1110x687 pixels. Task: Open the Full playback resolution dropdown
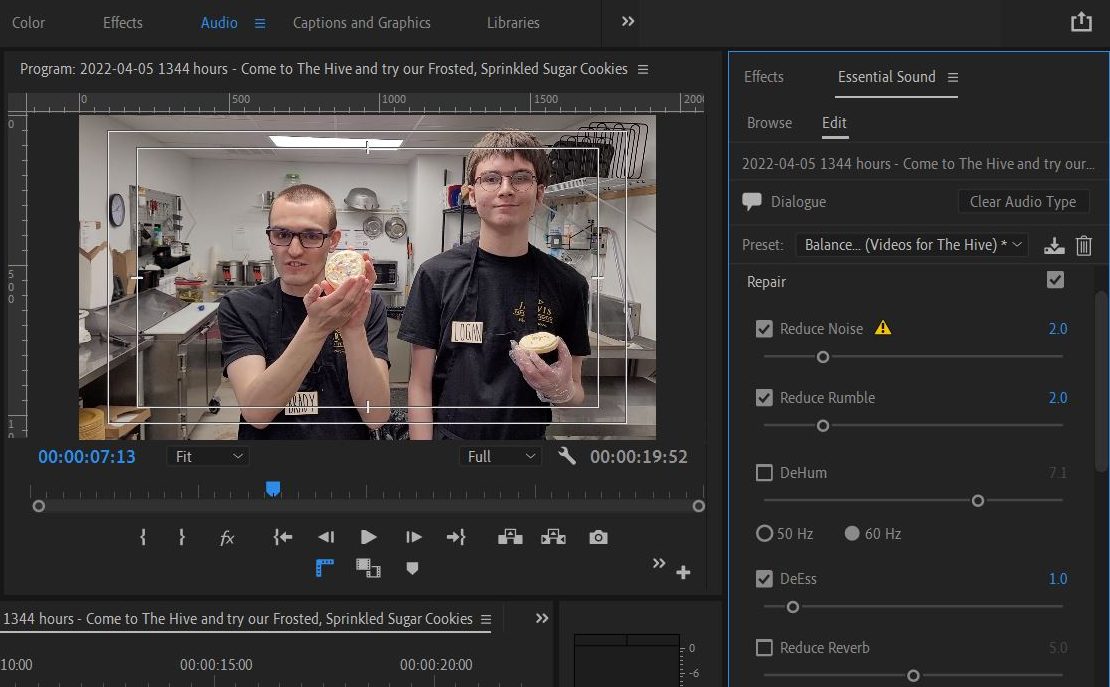click(500, 456)
